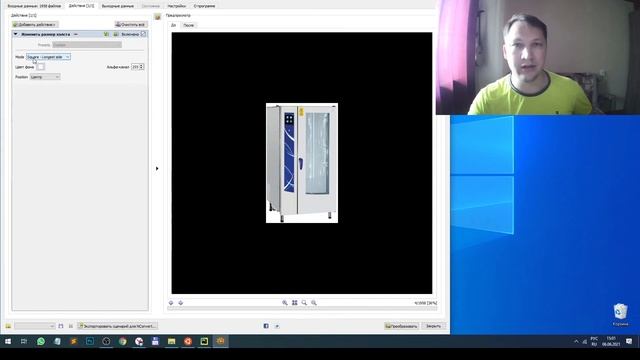Save script with floppy icon

61,326
